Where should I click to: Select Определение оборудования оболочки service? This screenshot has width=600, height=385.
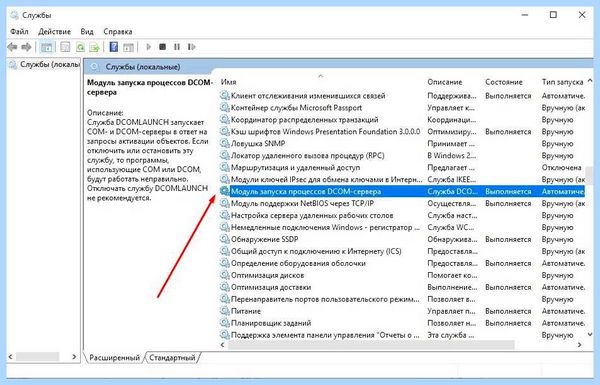pos(403,263)
